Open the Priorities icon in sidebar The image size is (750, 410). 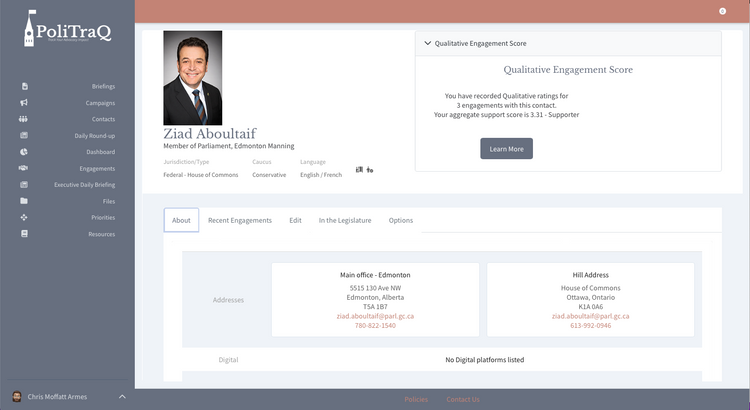(x=24, y=217)
